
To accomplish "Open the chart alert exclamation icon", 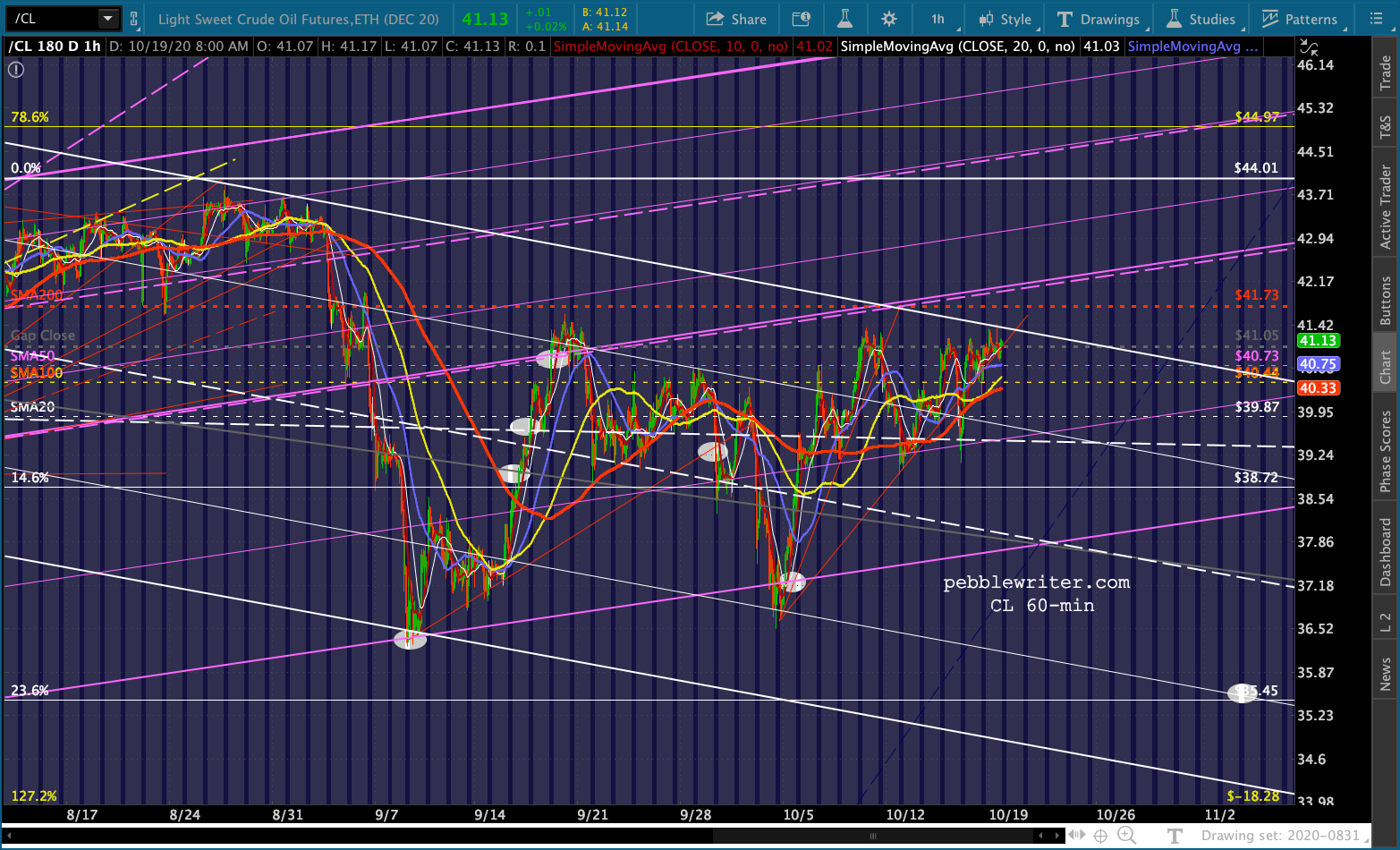I will pos(15,70).
